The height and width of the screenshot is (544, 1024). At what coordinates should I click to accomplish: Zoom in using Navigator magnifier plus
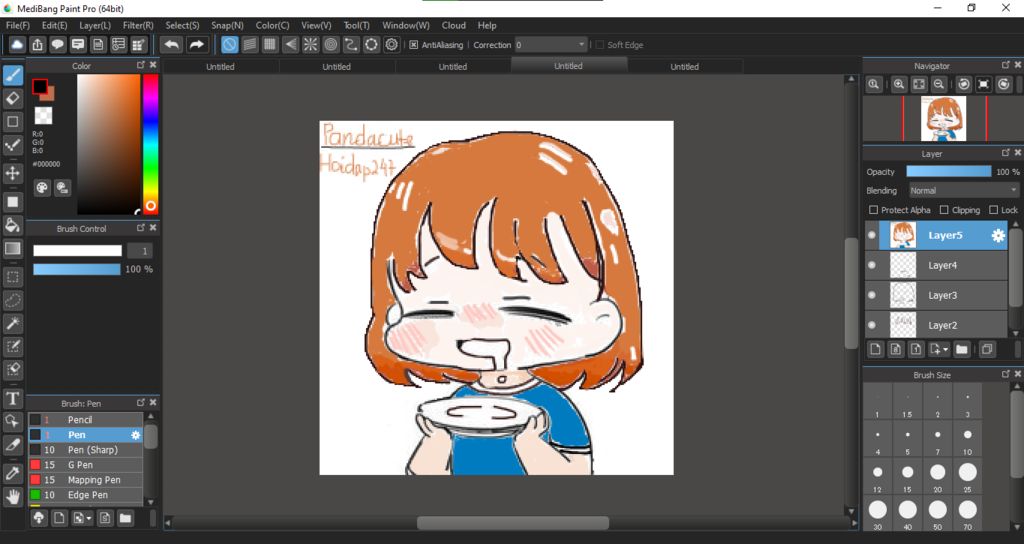[899, 84]
